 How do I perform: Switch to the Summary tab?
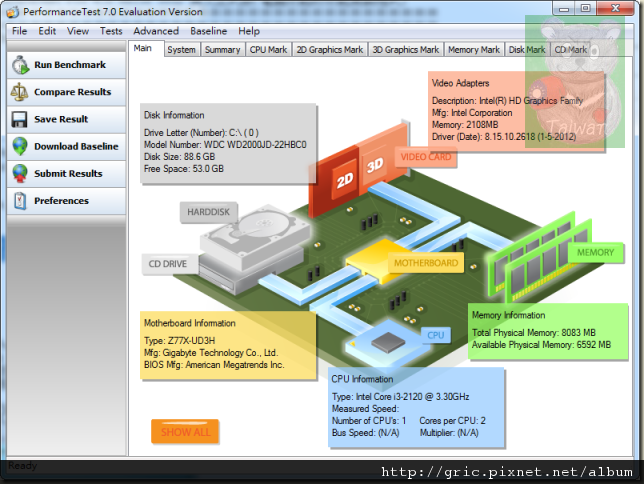click(x=222, y=50)
